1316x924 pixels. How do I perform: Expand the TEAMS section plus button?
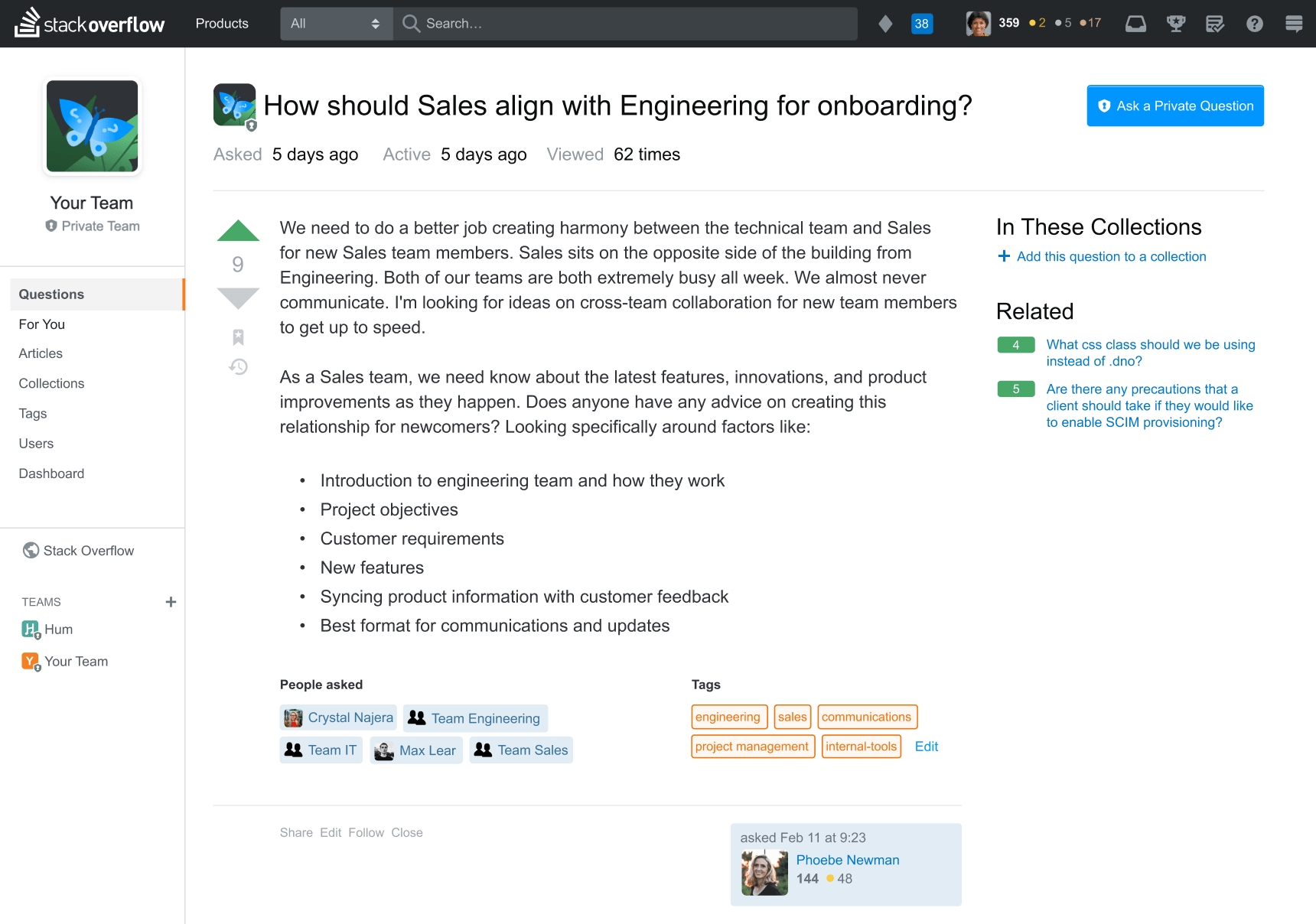(x=171, y=602)
